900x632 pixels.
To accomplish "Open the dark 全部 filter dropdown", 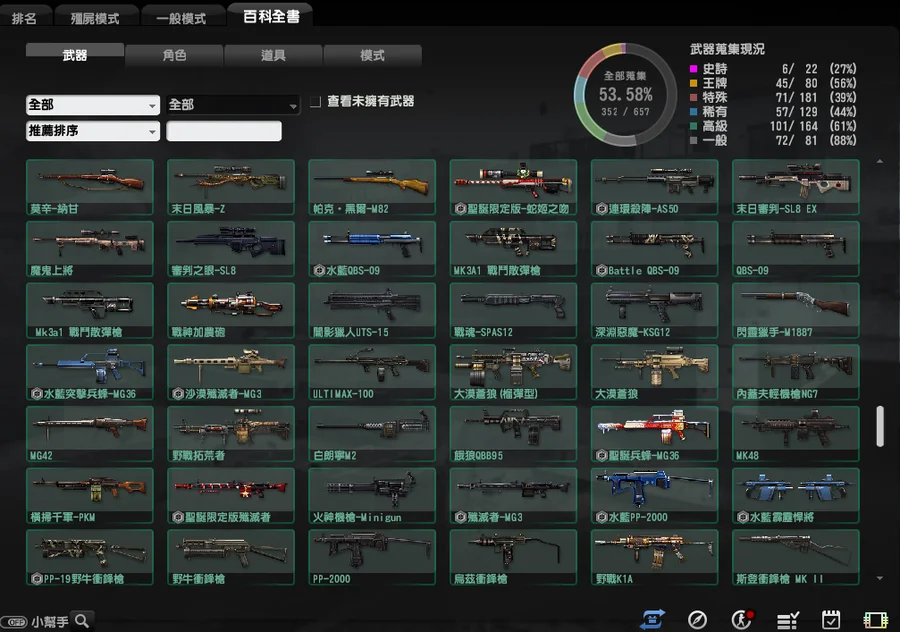I will pos(233,105).
